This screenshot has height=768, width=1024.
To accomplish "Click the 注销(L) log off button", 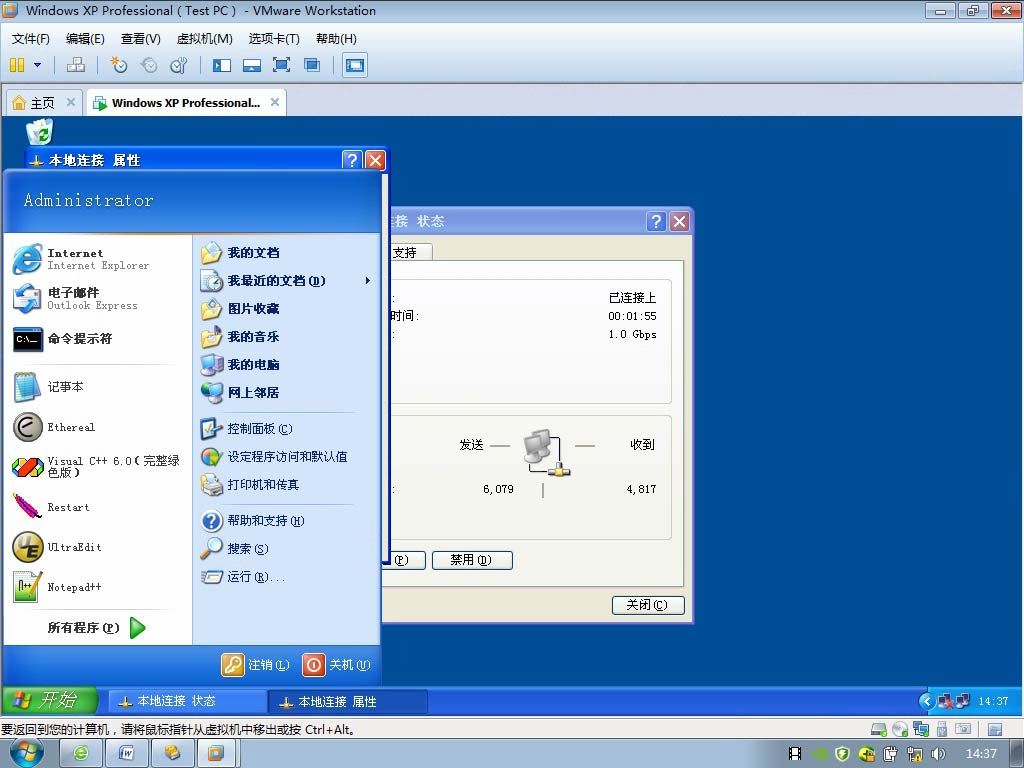I will [x=255, y=665].
